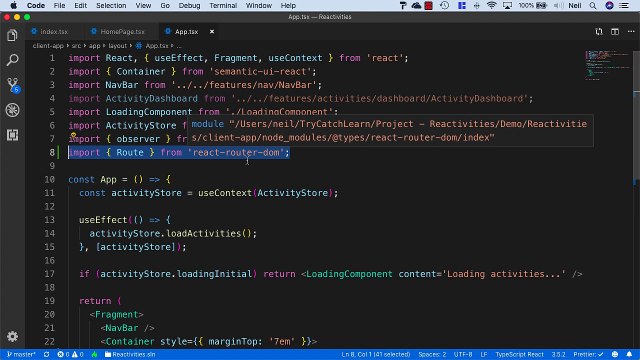The image size is (640, 360).
Task: Click the Wi-Fi icon in menu bar
Action: [x=491, y=5]
